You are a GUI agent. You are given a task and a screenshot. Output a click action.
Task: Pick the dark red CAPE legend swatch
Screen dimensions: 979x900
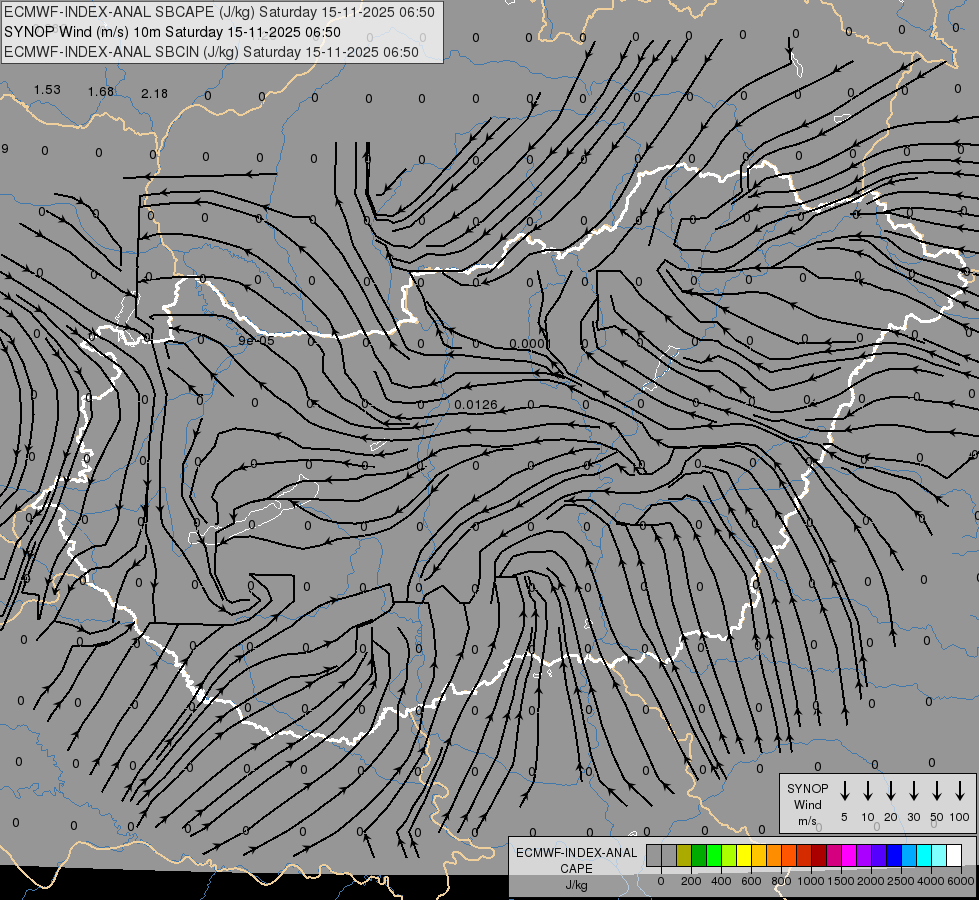[819, 855]
